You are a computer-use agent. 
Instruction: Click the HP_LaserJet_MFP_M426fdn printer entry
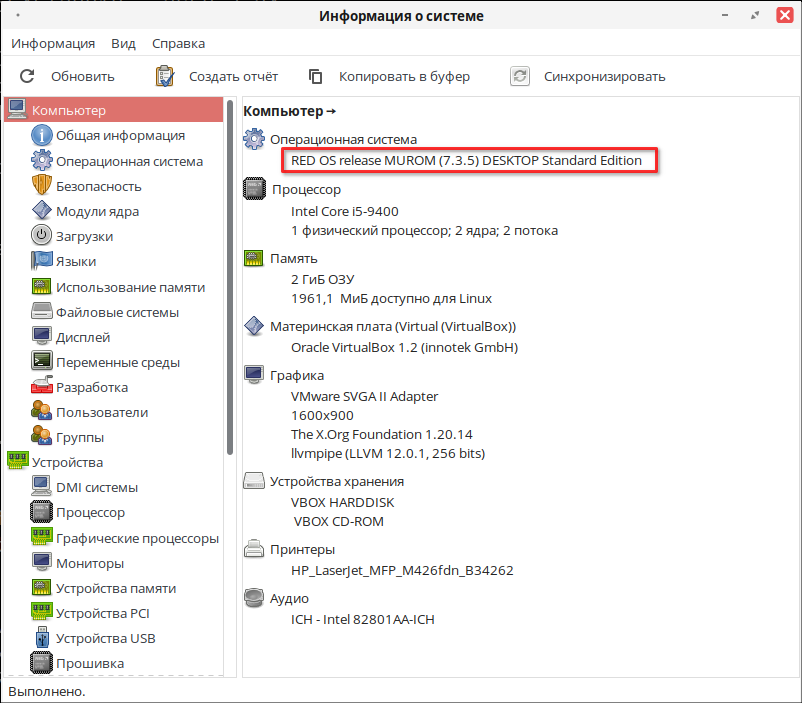click(403, 570)
